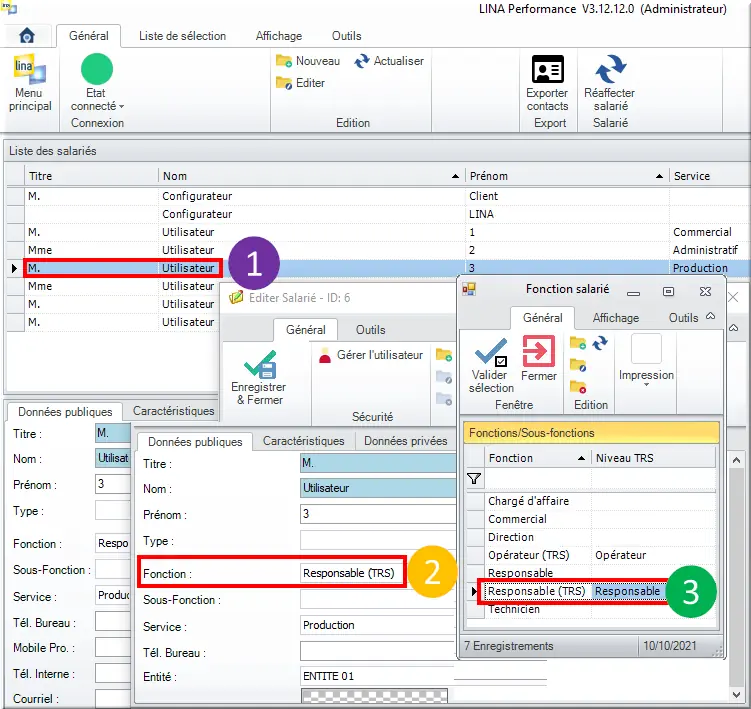
Task: Open the Outils tab in Fonction salarié
Action: [683, 318]
